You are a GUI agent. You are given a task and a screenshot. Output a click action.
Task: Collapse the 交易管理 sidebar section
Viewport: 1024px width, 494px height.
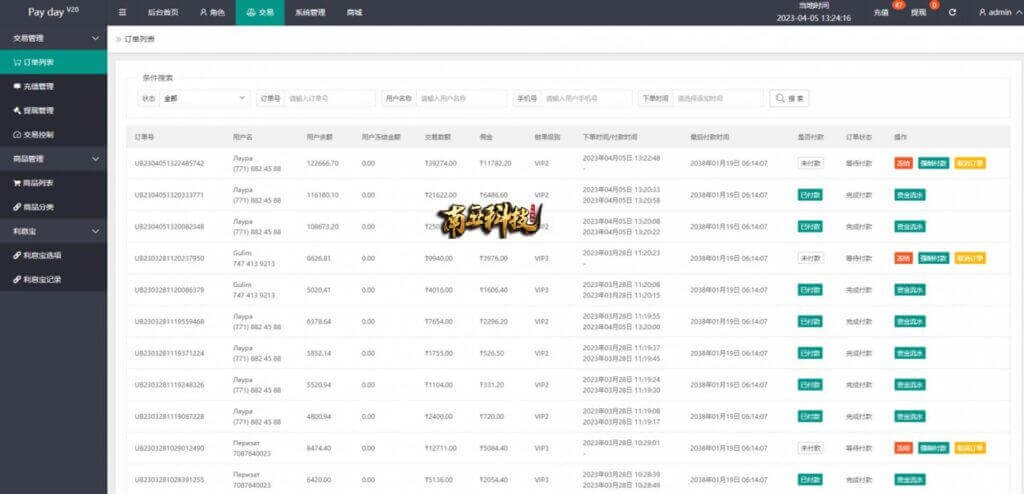[95, 38]
